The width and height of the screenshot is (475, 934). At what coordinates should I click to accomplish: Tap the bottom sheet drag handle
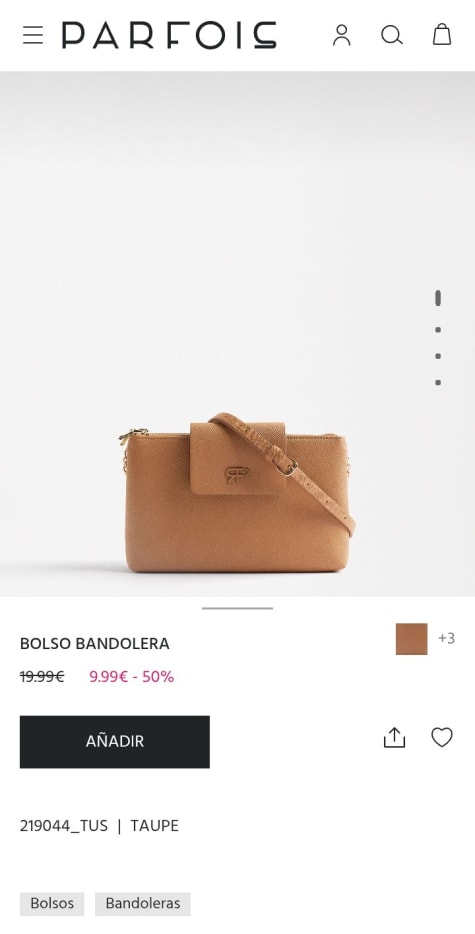click(237, 608)
